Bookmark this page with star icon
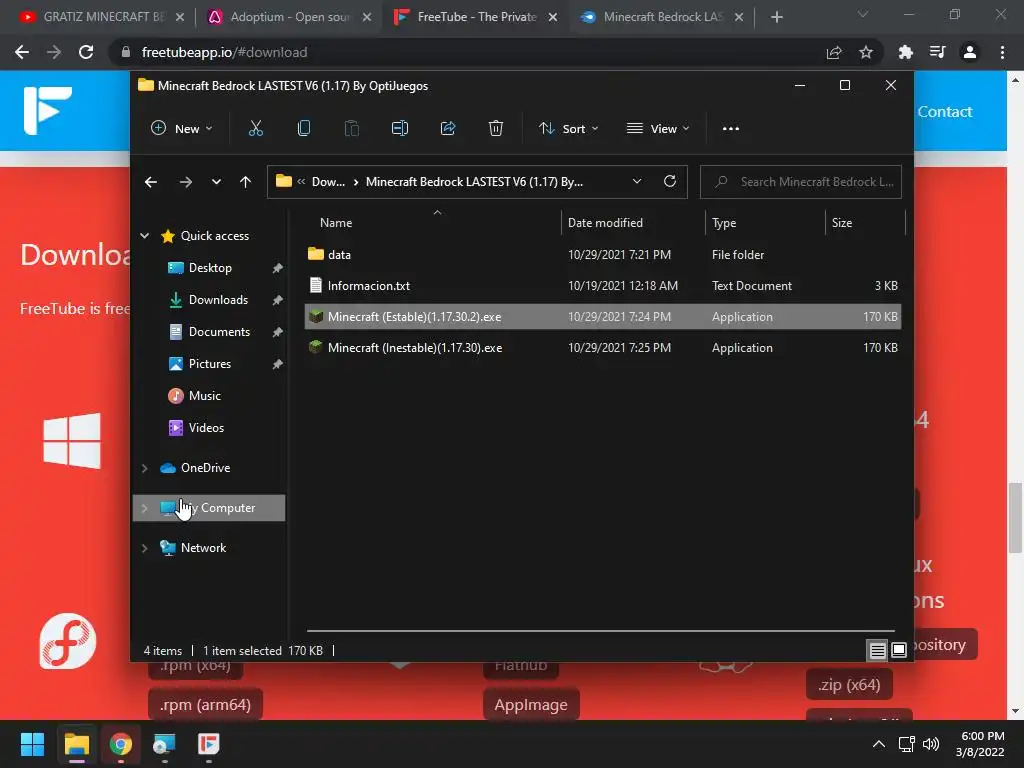Viewport: 1024px width, 768px height. click(x=866, y=52)
